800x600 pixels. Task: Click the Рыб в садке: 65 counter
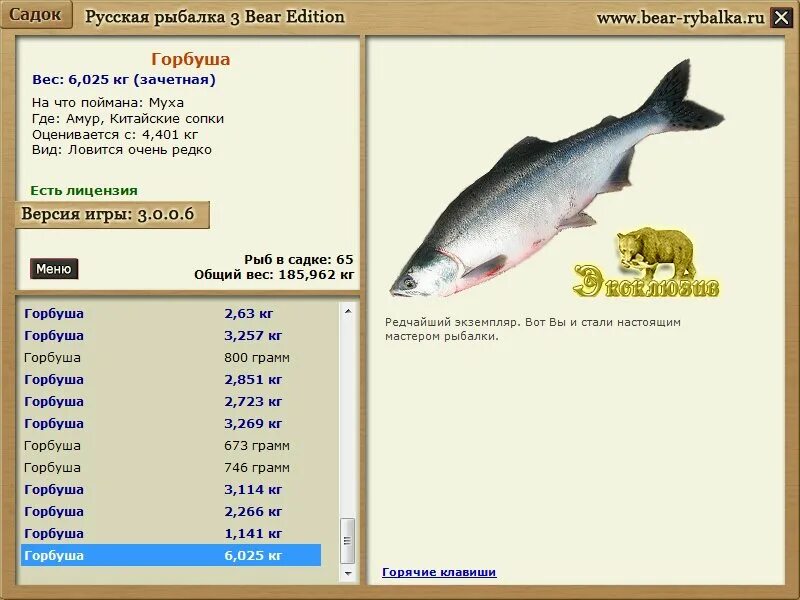click(x=298, y=259)
